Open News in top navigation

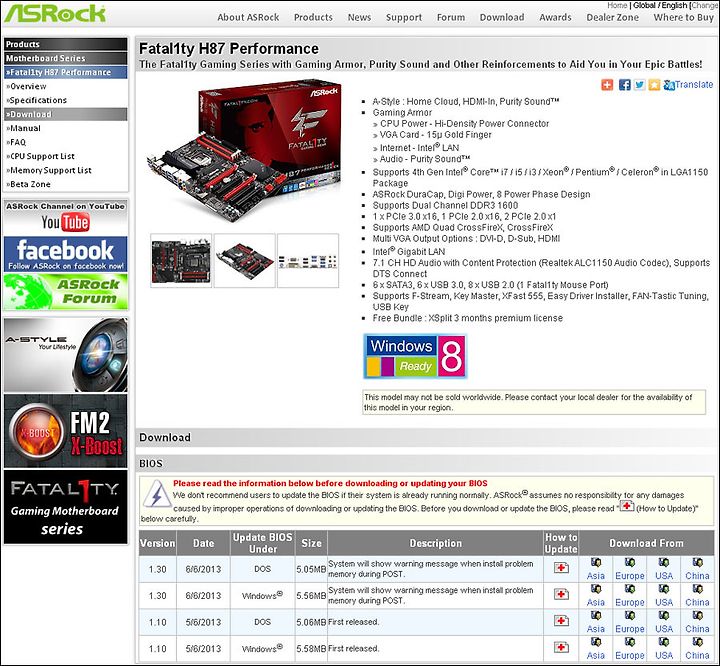pyautogui.click(x=359, y=17)
